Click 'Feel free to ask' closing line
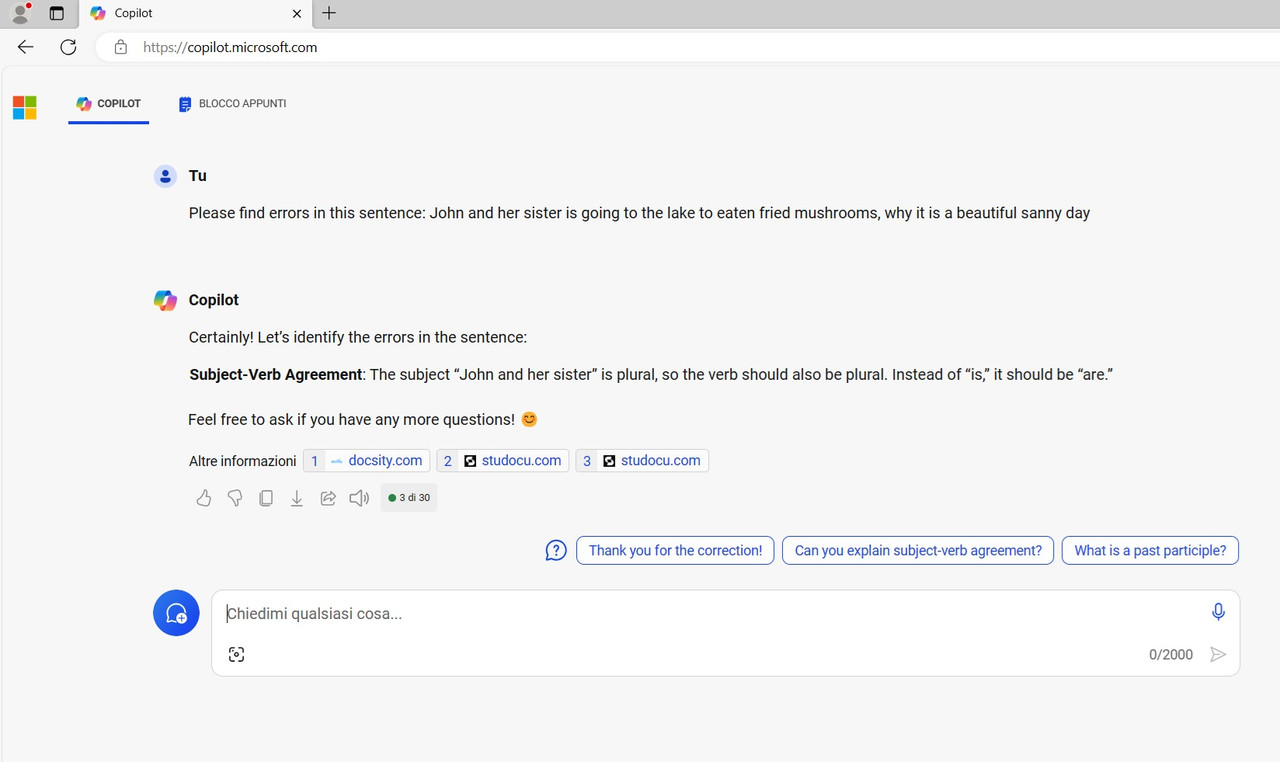 coord(363,420)
